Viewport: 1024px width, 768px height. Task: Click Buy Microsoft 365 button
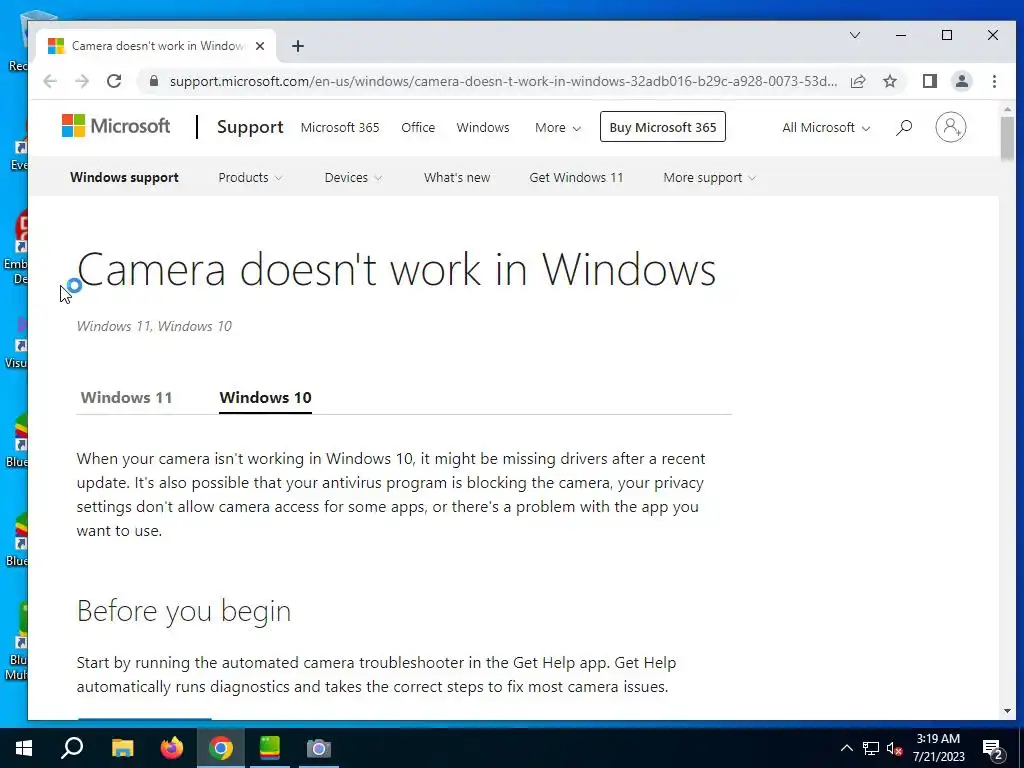[662, 127]
